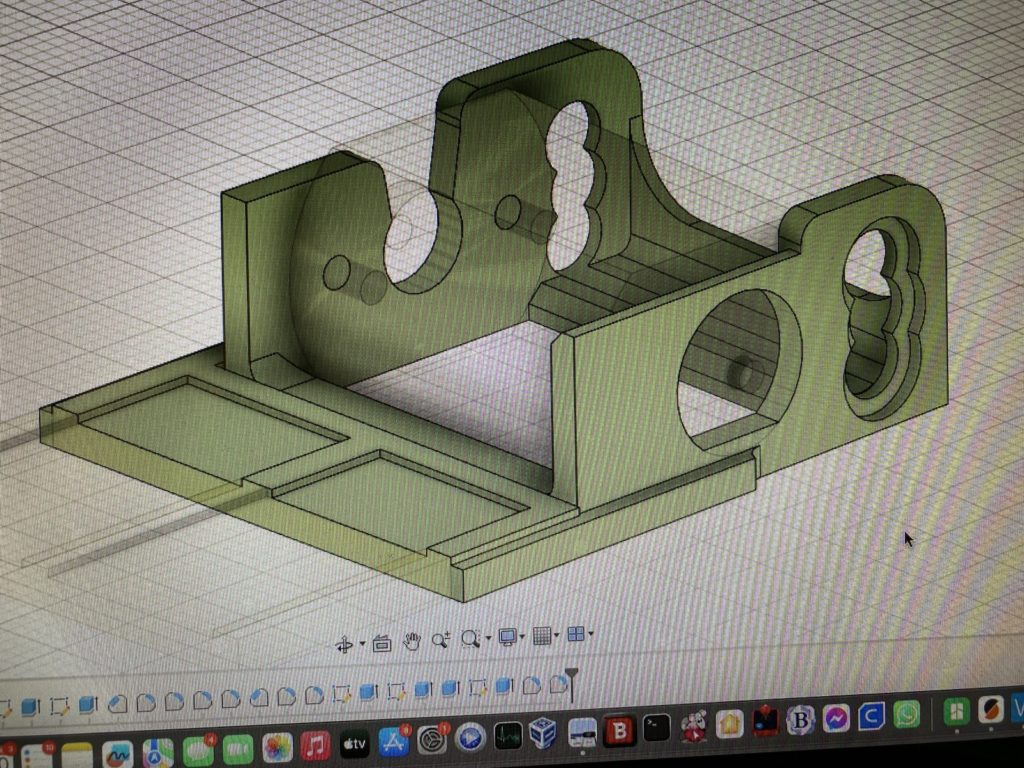Open Terminal from the Dock

(x=655, y=728)
